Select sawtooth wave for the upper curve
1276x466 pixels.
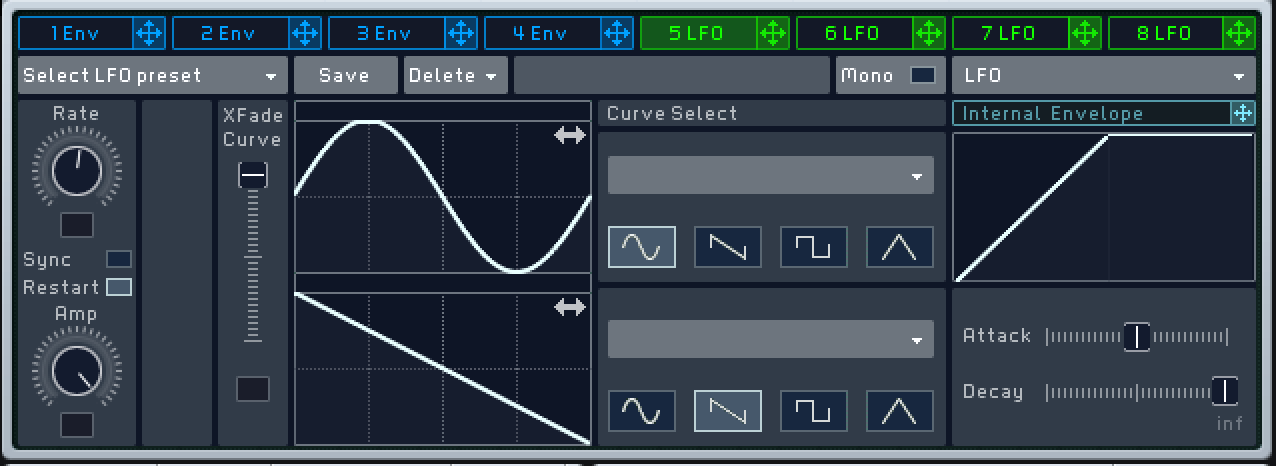coord(728,246)
